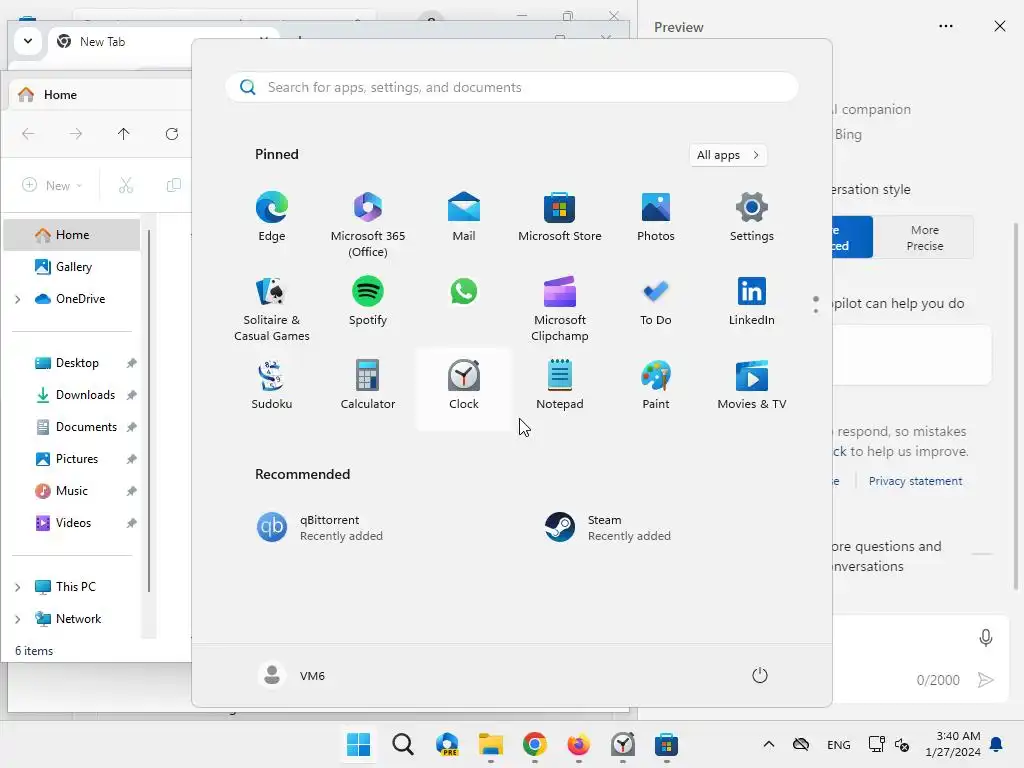Viewport: 1024px width, 768px height.
Task: Open the VM6 user account menu
Action: click(291, 675)
